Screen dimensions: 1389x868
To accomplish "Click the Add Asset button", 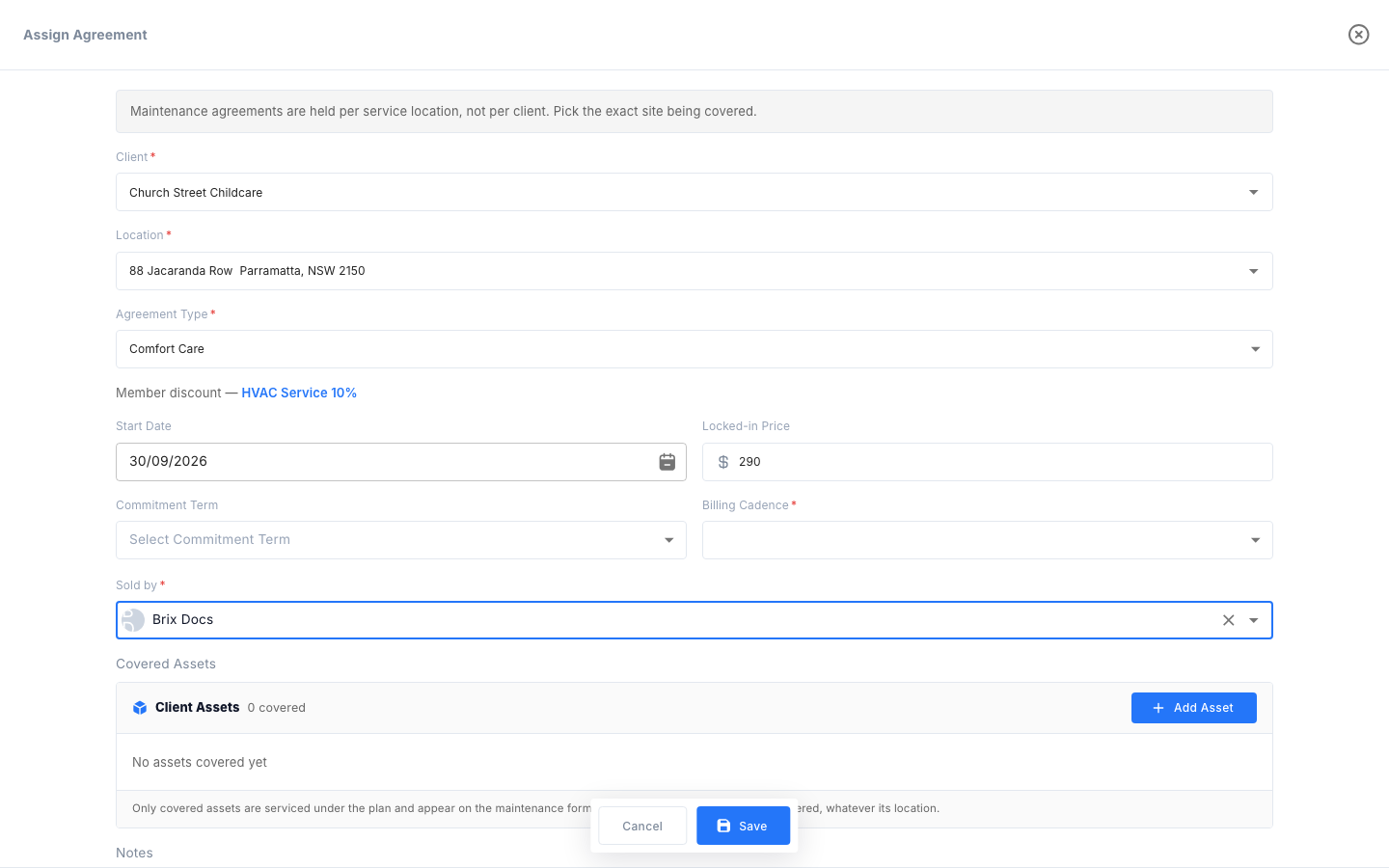I will (1194, 708).
